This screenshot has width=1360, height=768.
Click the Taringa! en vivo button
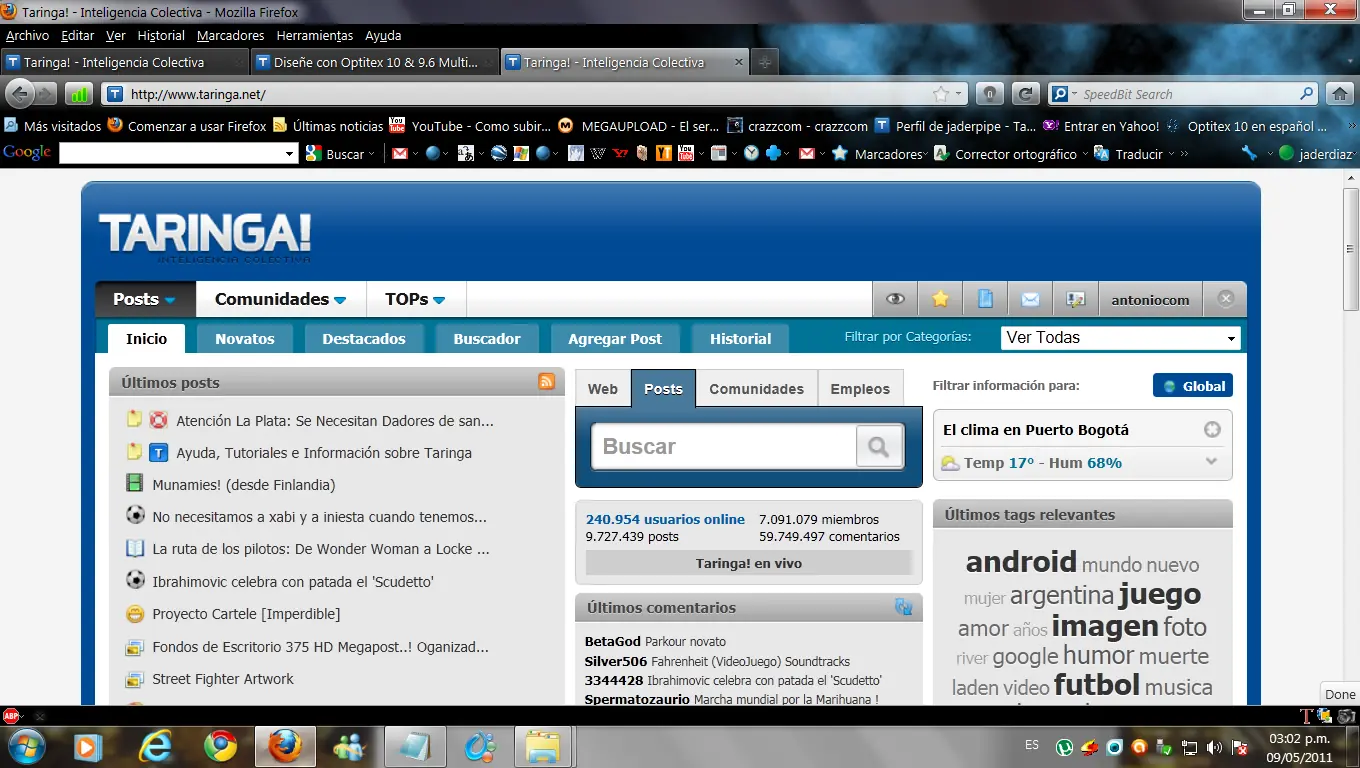click(749, 563)
